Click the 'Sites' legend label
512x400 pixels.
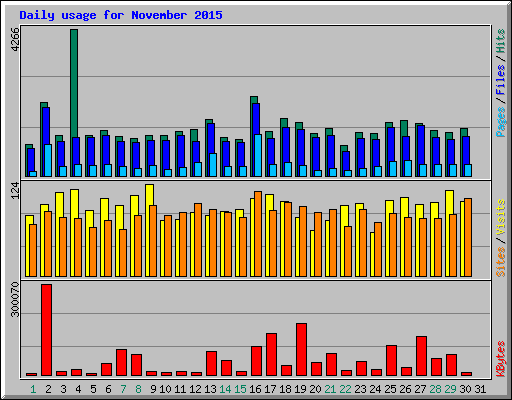[500, 262]
